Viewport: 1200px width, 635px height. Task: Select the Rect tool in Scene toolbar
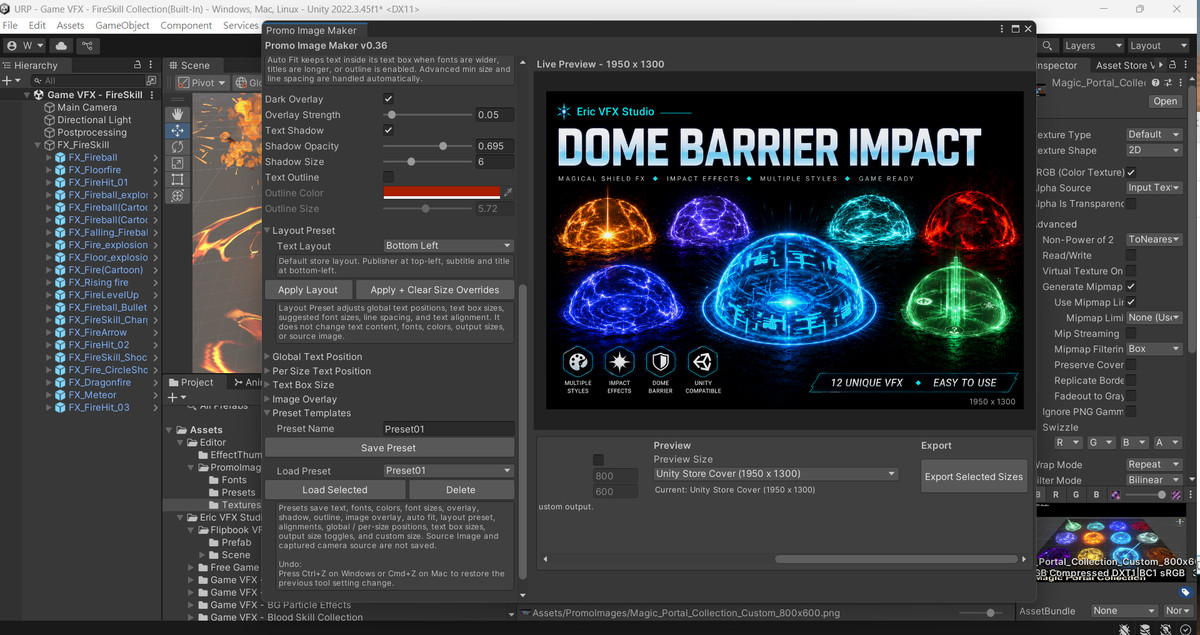click(177, 179)
